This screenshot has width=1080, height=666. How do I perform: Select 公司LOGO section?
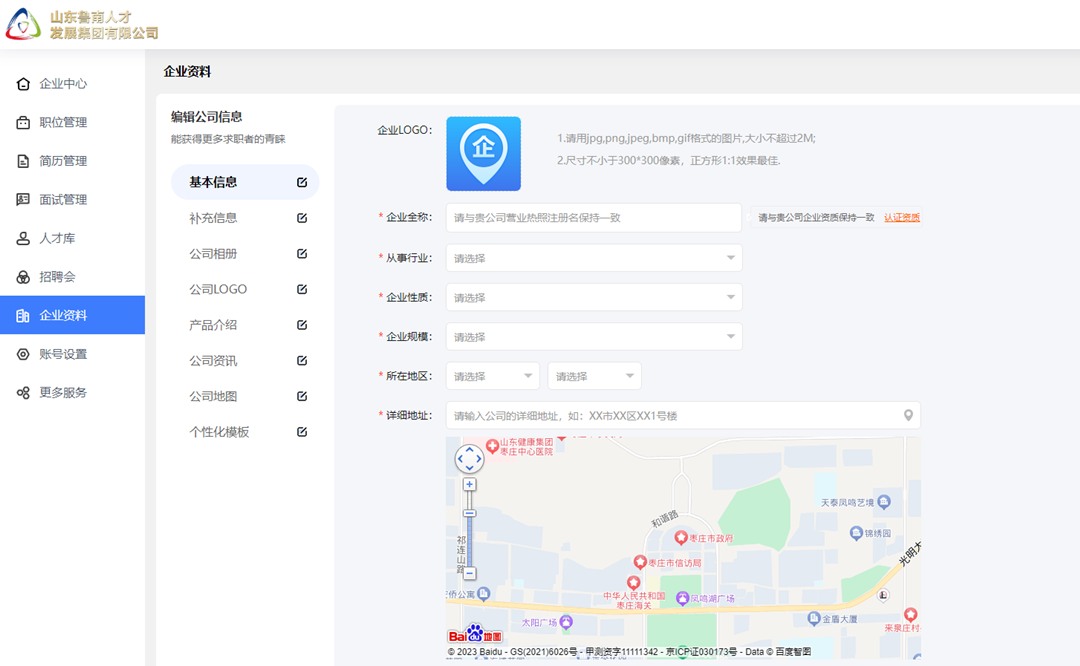click(245, 289)
